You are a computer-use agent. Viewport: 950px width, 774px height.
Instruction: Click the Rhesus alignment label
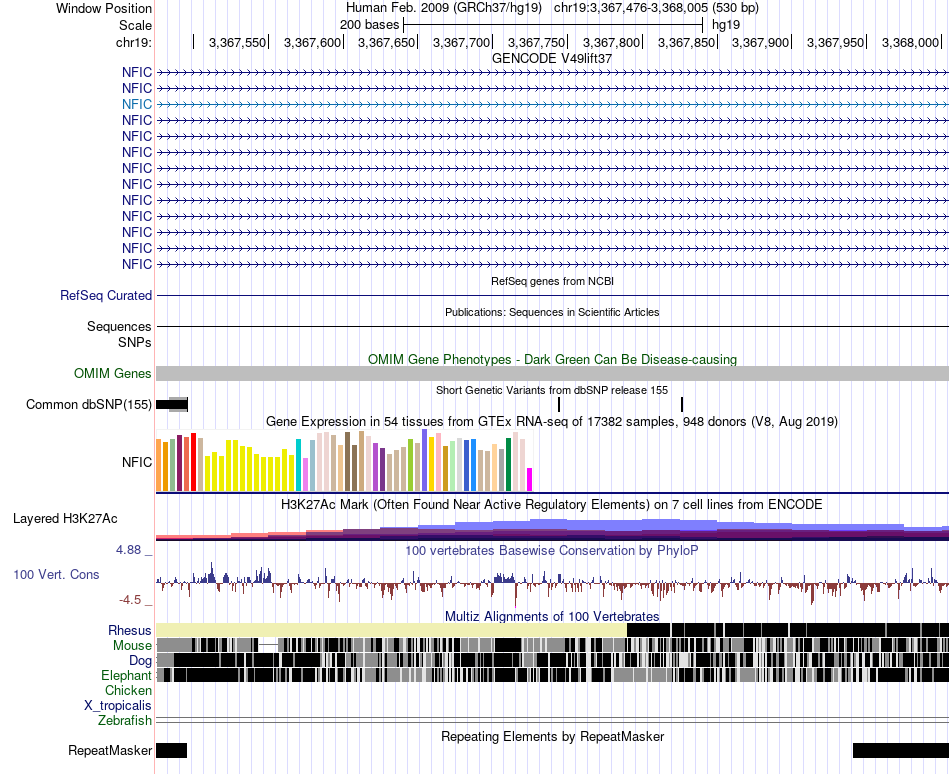coord(130,630)
